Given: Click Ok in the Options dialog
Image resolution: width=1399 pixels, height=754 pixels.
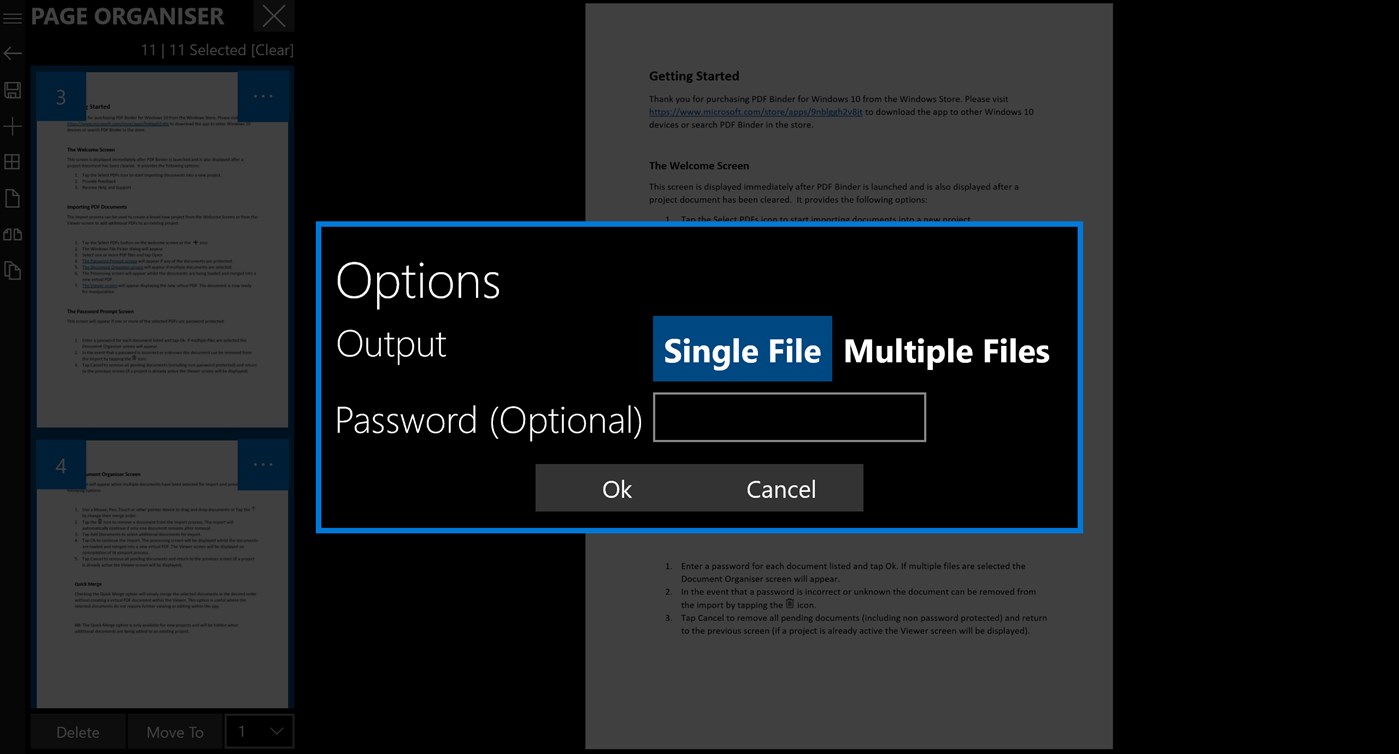Looking at the screenshot, I should 617,488.
